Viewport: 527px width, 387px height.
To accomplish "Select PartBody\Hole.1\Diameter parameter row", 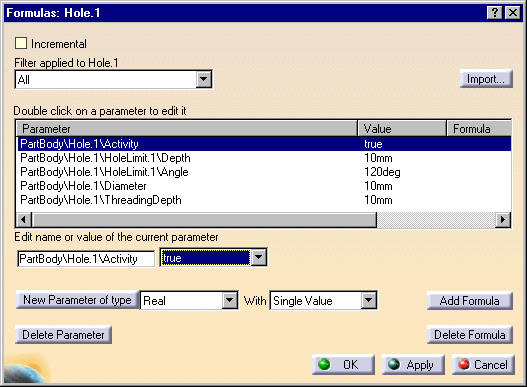I will pyautogui.click(x=264, y=186).
